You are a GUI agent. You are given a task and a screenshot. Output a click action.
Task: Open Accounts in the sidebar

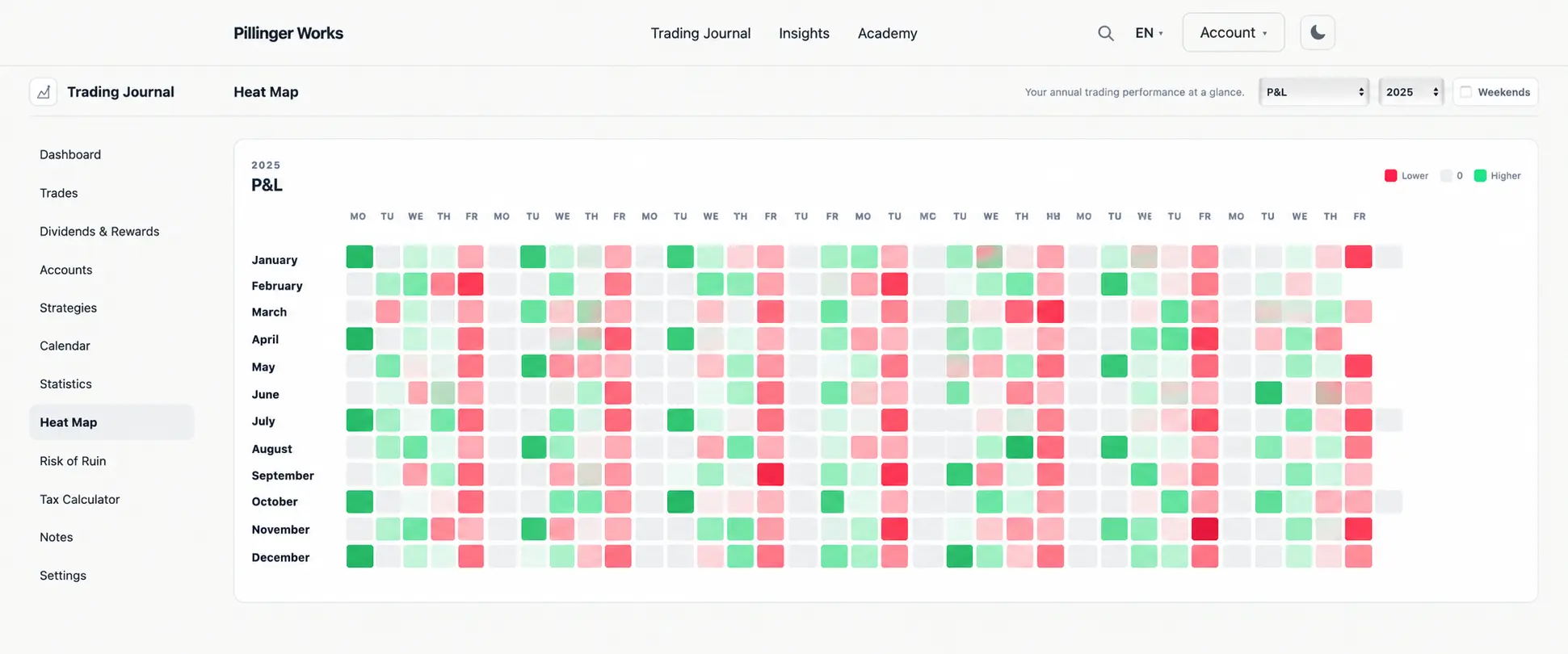[x=111, y=270]
